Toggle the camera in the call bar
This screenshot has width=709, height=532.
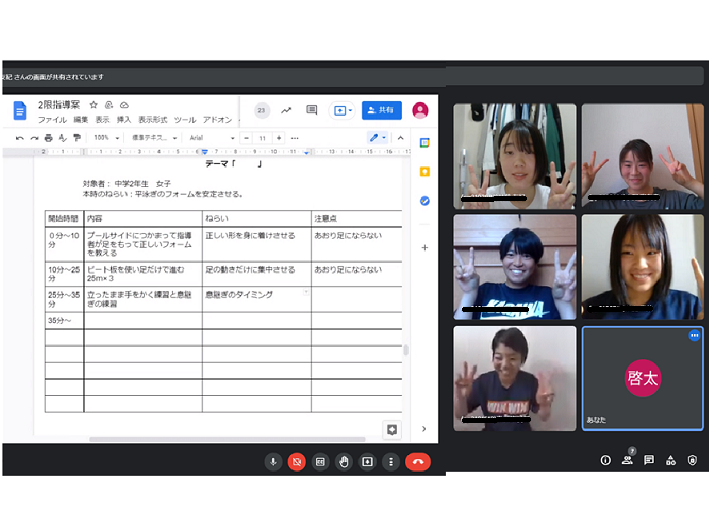point(297,461)
